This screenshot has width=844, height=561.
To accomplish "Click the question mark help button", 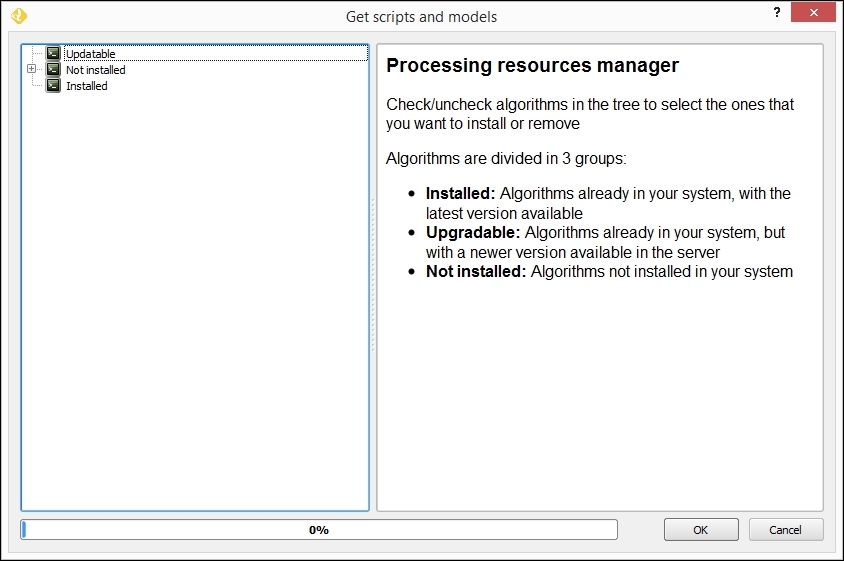I will click(776, 13).
